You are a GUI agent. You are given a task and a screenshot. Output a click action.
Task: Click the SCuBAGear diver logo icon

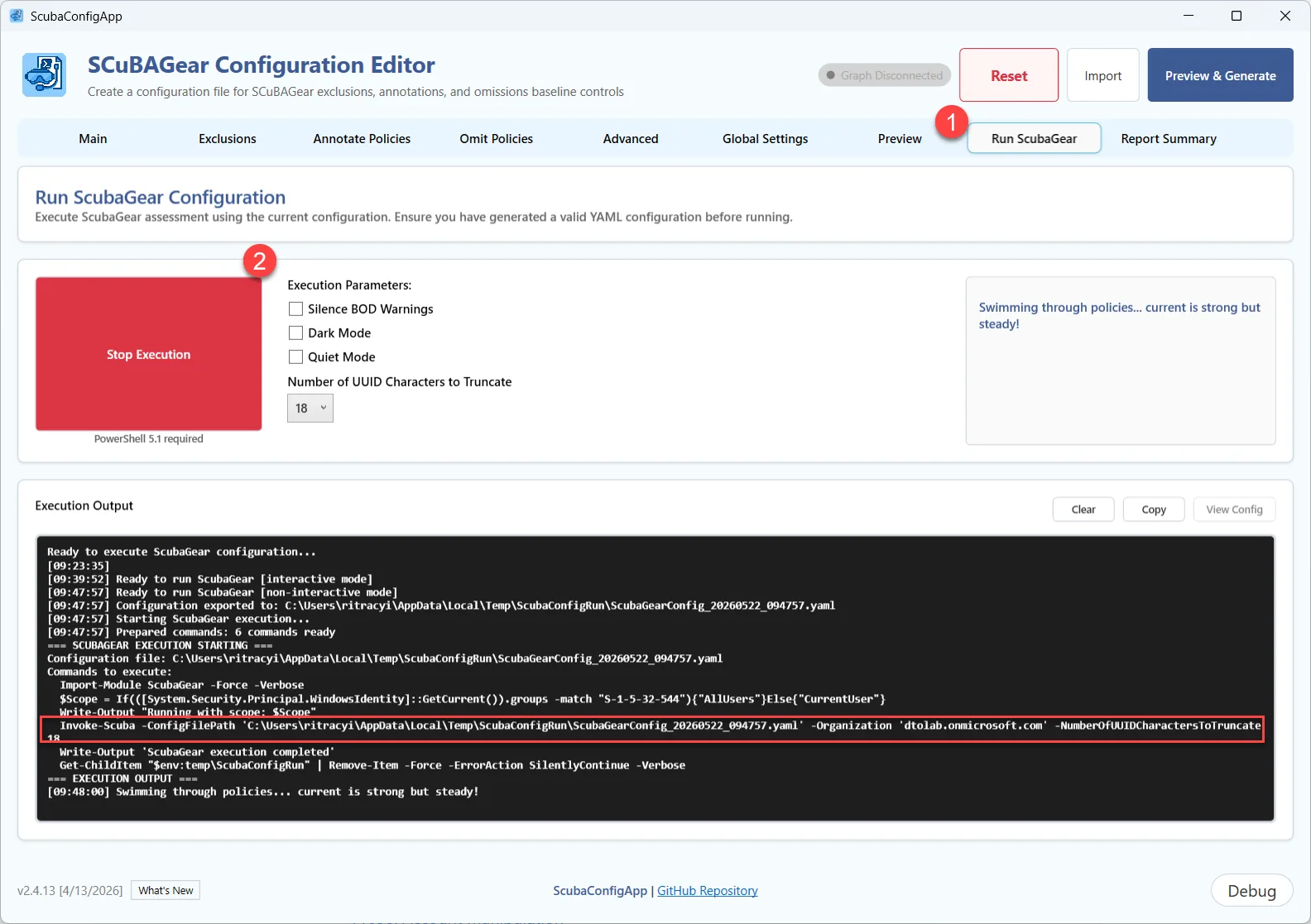pos(44,75)
